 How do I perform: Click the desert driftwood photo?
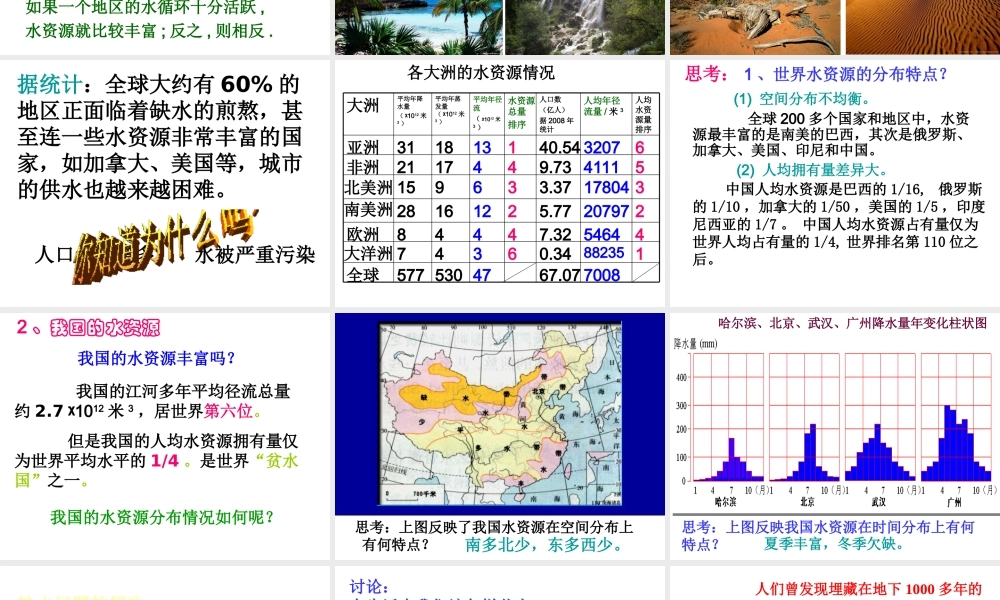tap(755, 27)
